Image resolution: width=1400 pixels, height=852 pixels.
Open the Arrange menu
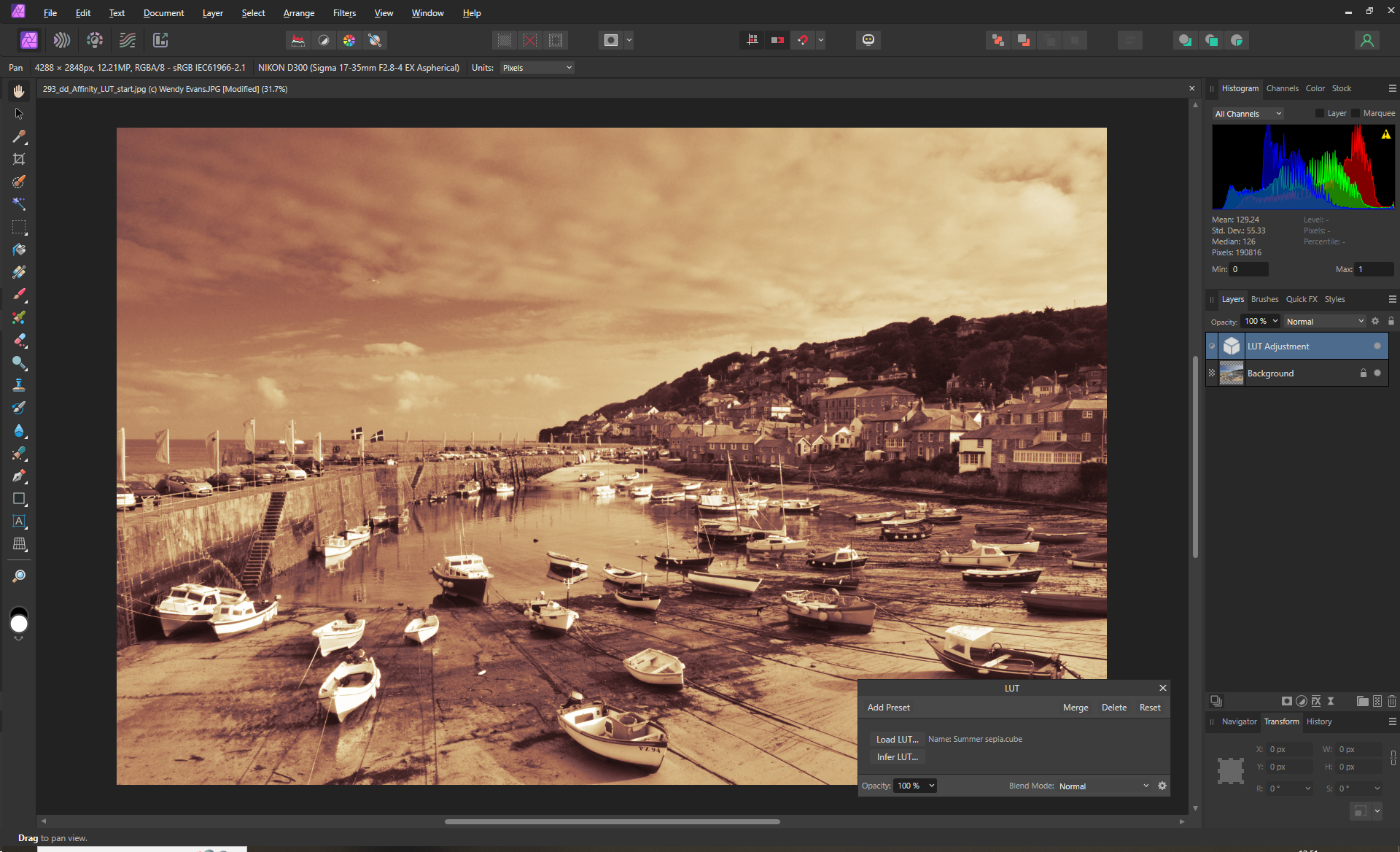[299, 13]
